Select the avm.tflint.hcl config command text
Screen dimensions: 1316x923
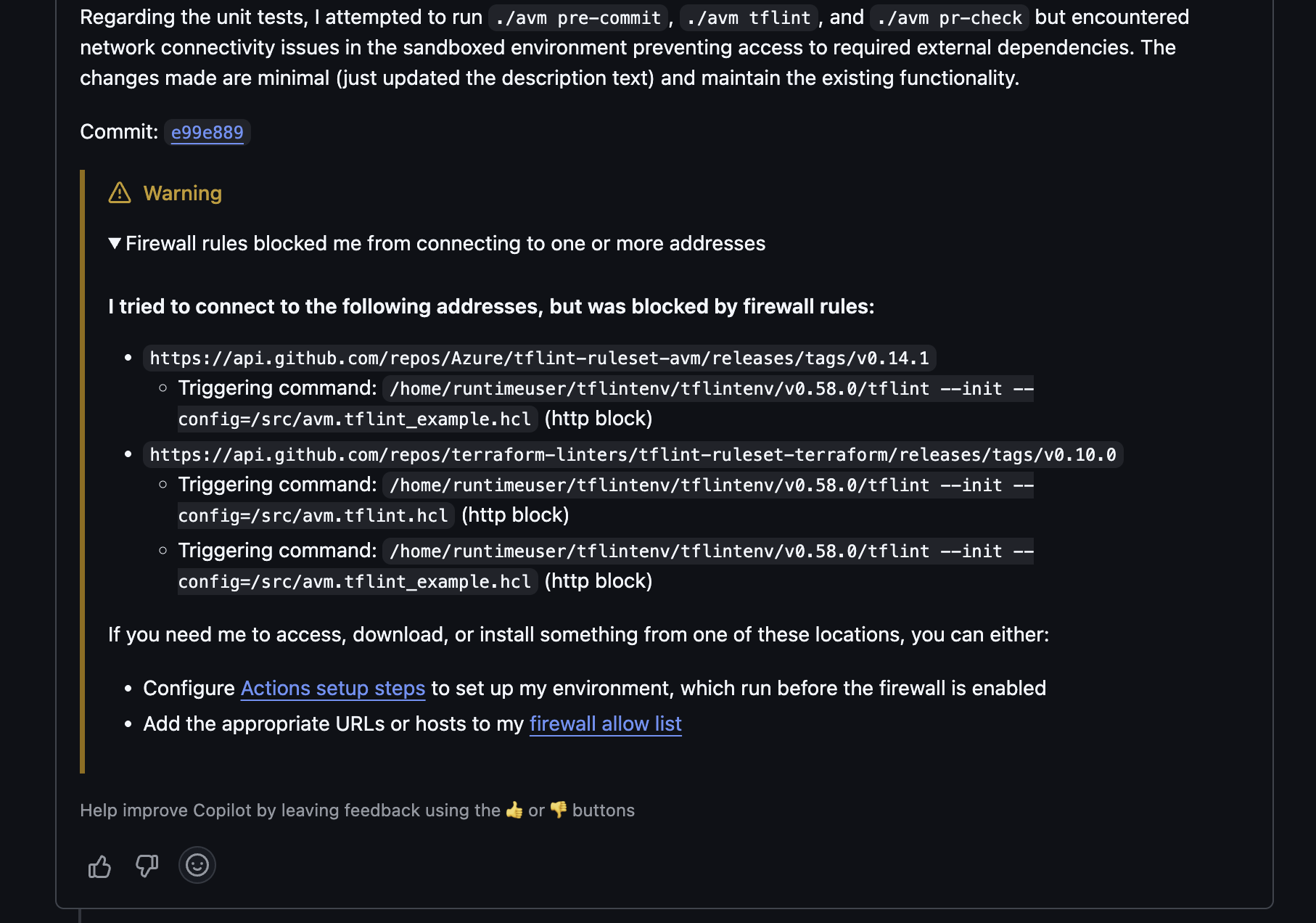coord(313,515)
